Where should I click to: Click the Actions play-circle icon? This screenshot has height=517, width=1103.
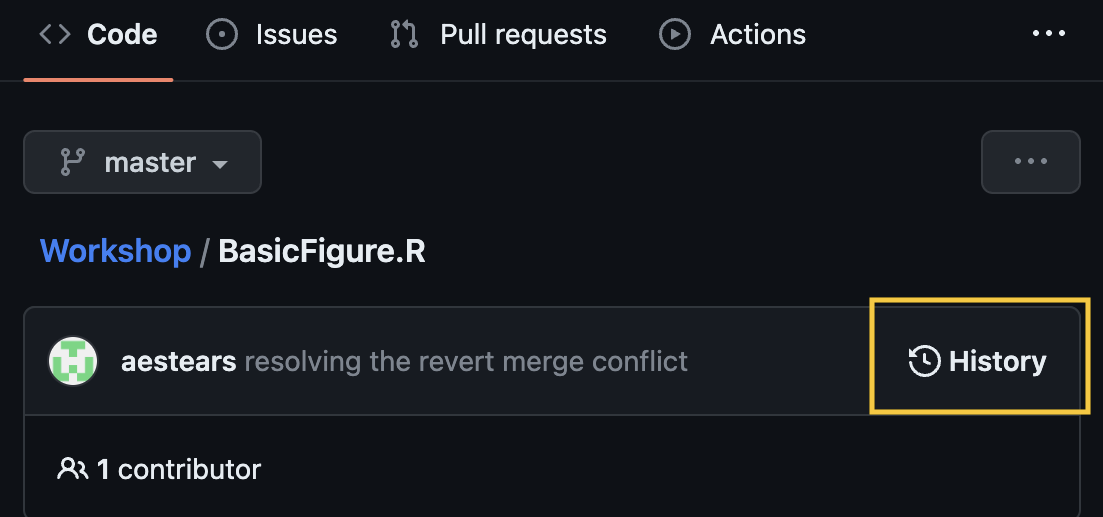pos(675,35)
